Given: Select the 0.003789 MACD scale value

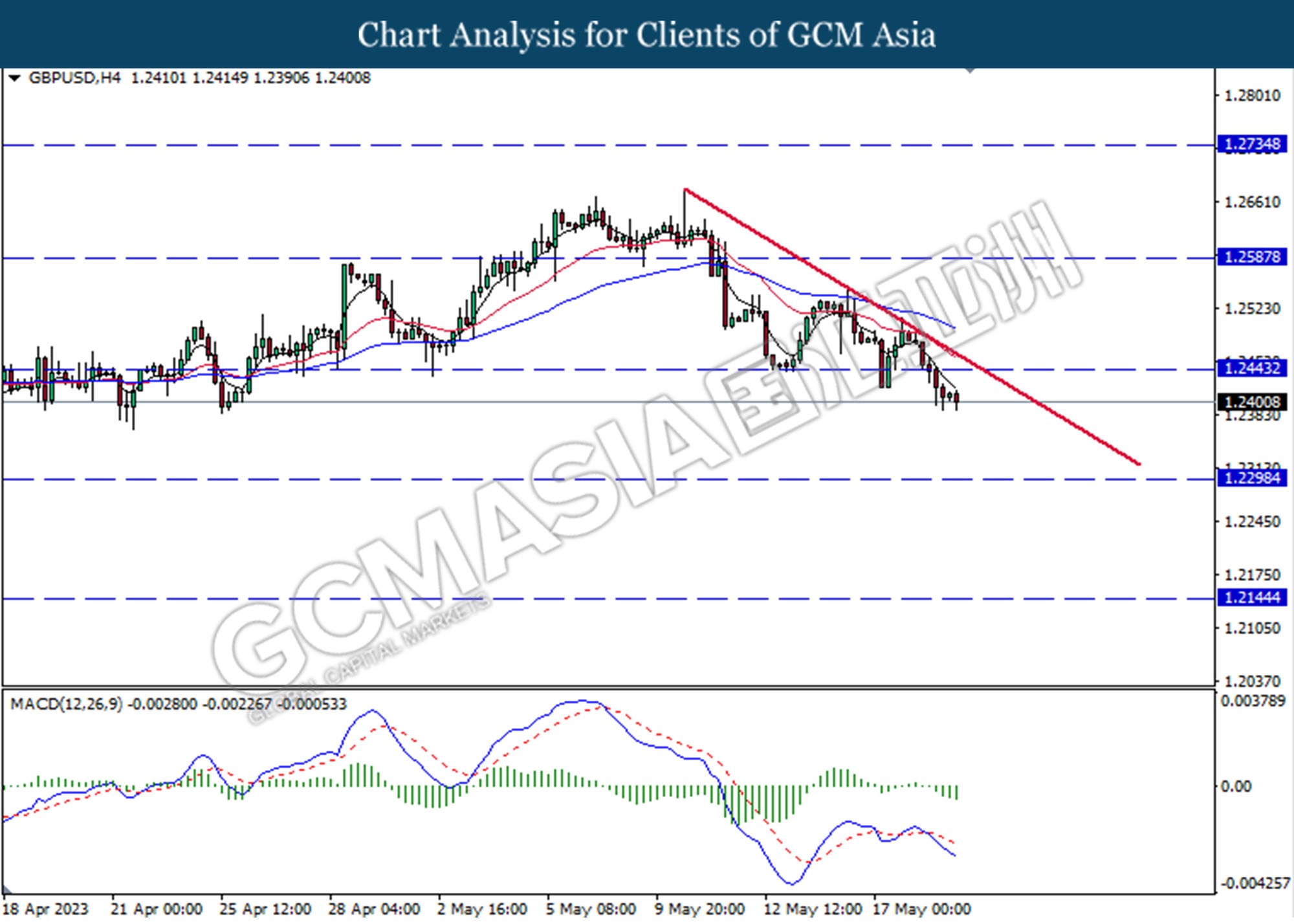Looking at the screenshot, I should 1253,701.
